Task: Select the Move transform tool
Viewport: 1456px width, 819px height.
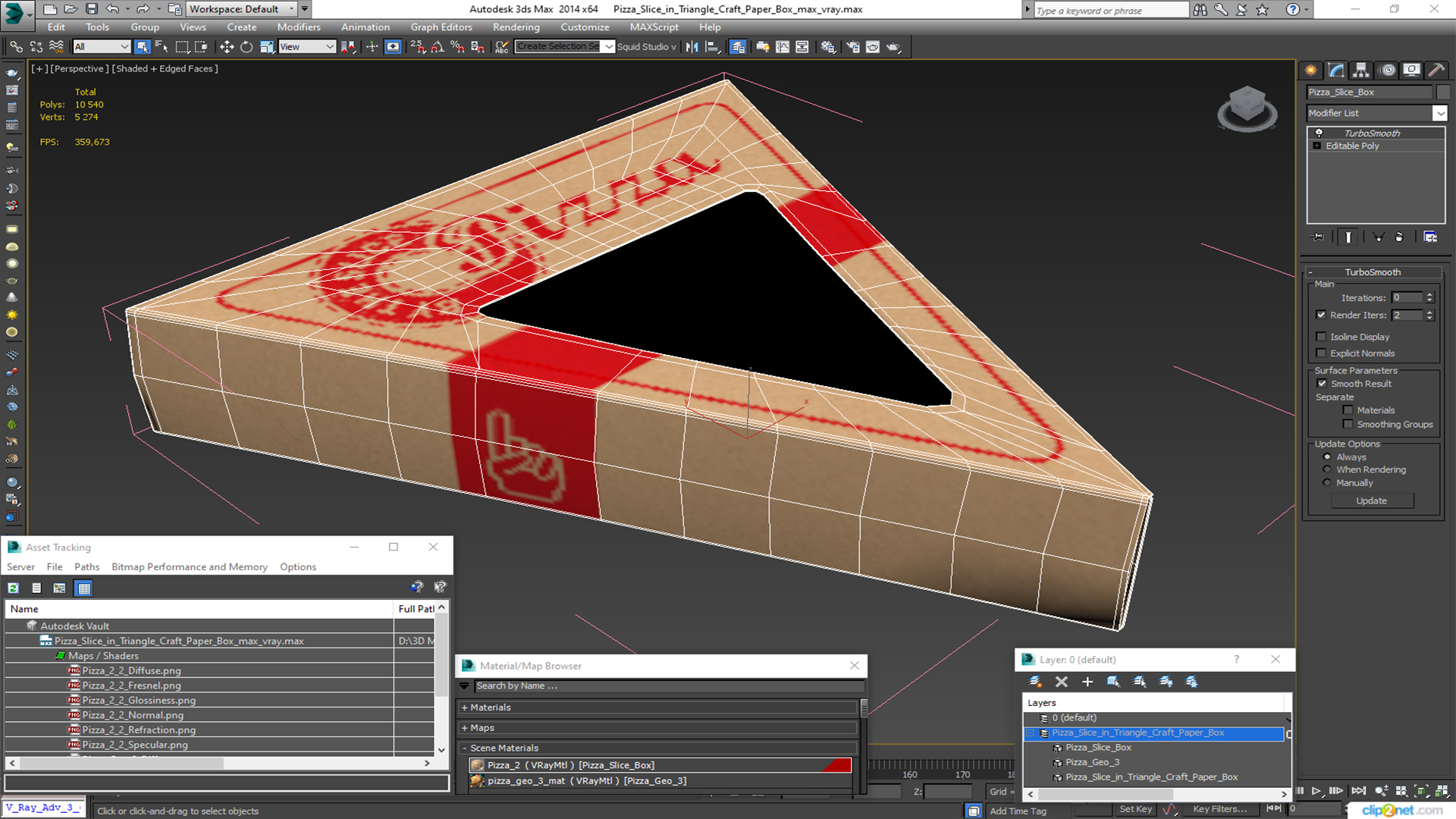Action: pos(227,47)
